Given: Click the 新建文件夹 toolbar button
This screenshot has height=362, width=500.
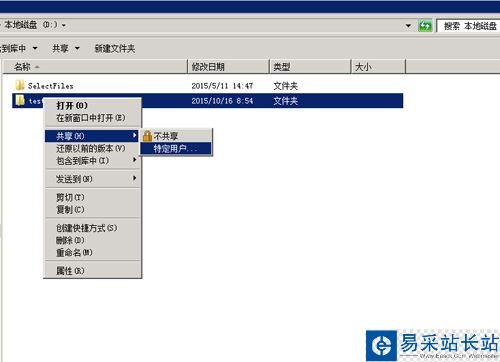Looking at the screenshot, I should 115,49.
